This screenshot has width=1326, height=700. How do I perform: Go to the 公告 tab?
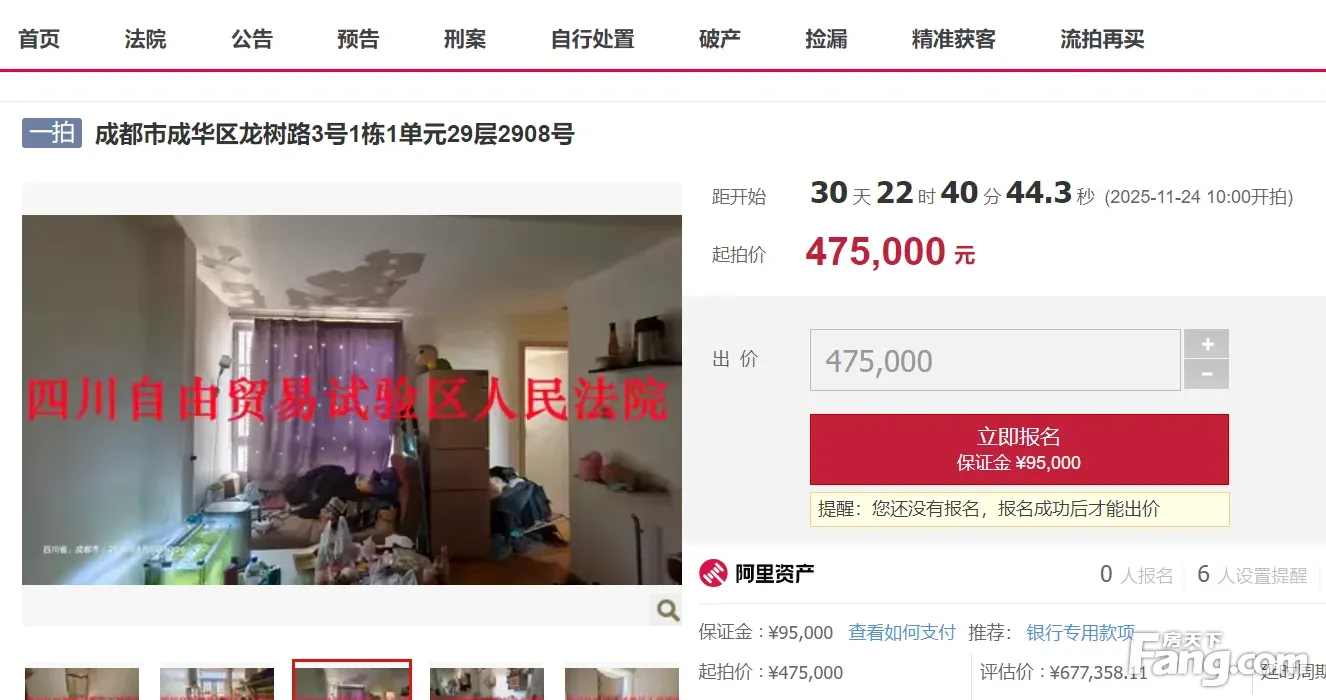click(x=252, y=39)
